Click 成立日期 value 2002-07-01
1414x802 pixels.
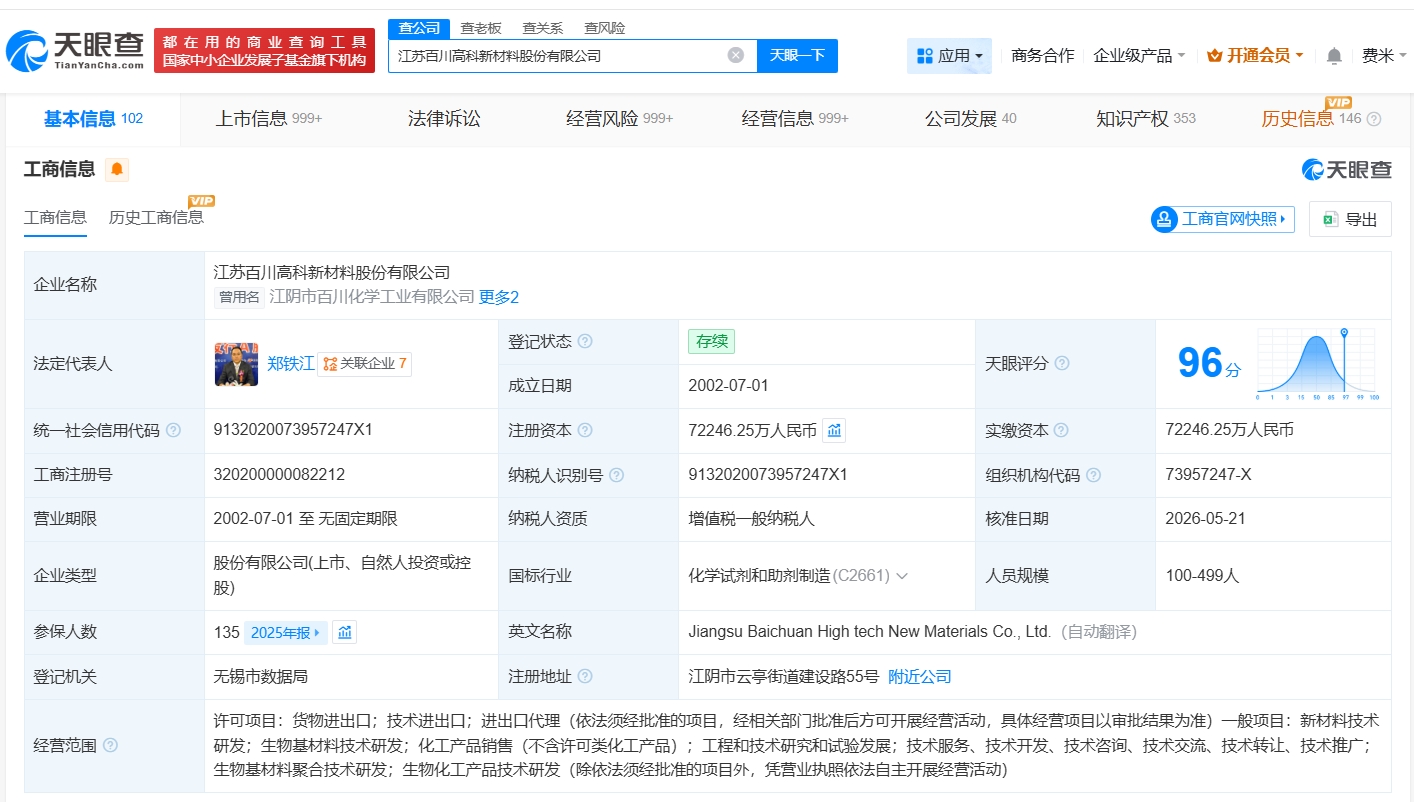[x=729, y=386]
